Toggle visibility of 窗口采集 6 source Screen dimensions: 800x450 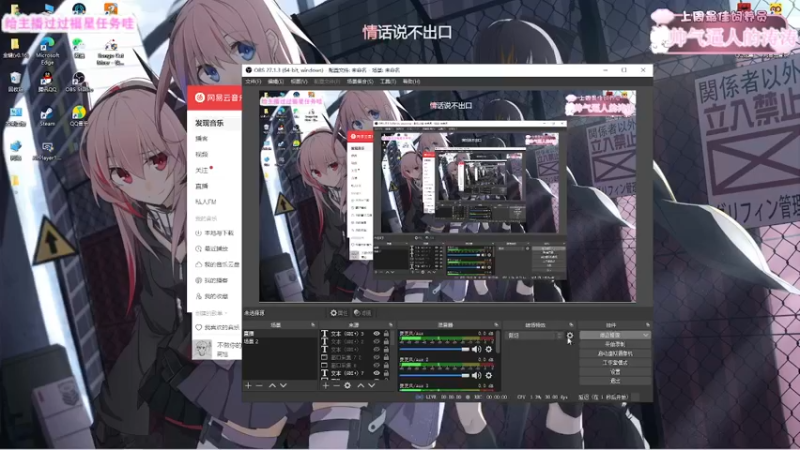pos(377,365)
